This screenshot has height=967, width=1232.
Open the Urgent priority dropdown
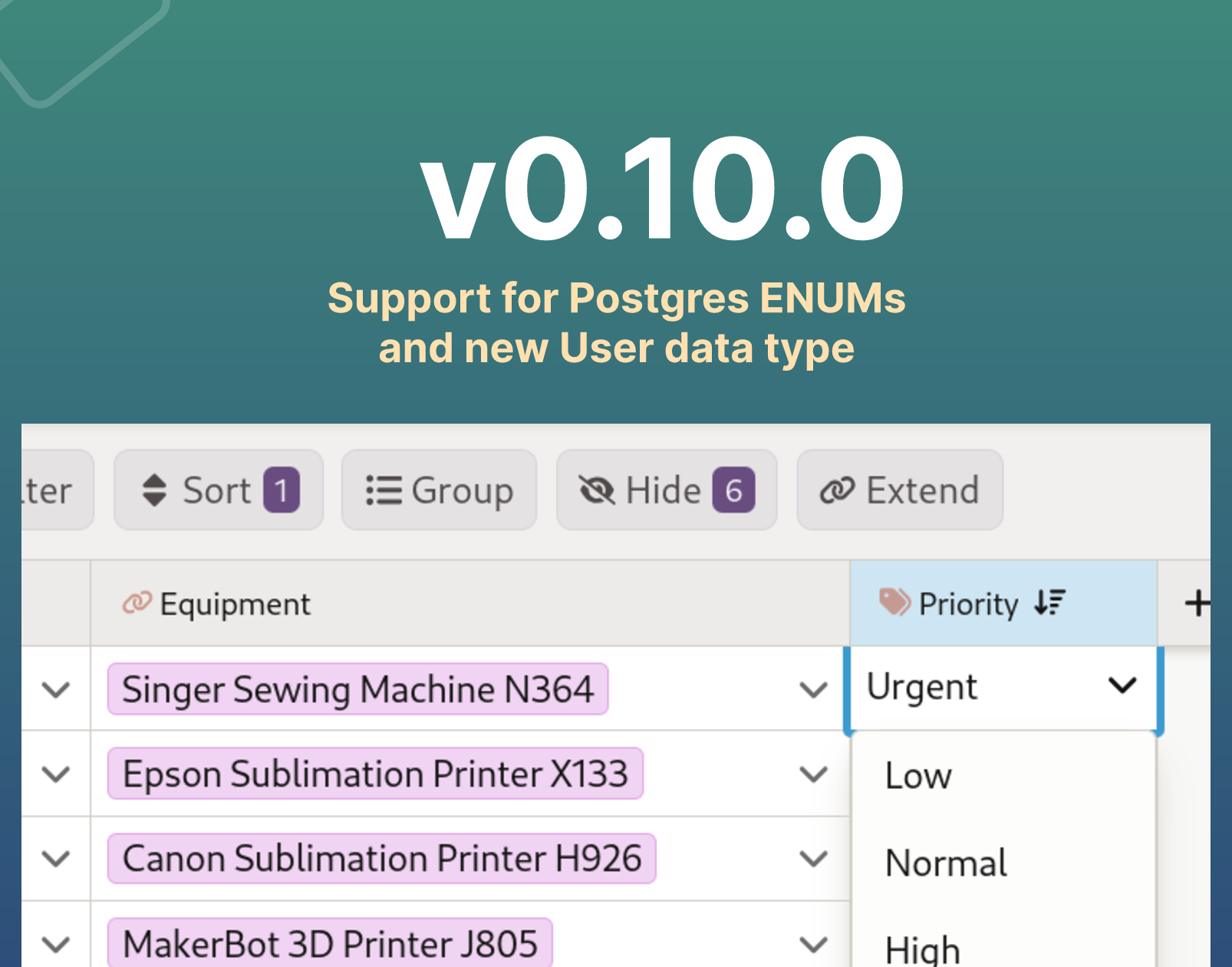click(1122, 685)
